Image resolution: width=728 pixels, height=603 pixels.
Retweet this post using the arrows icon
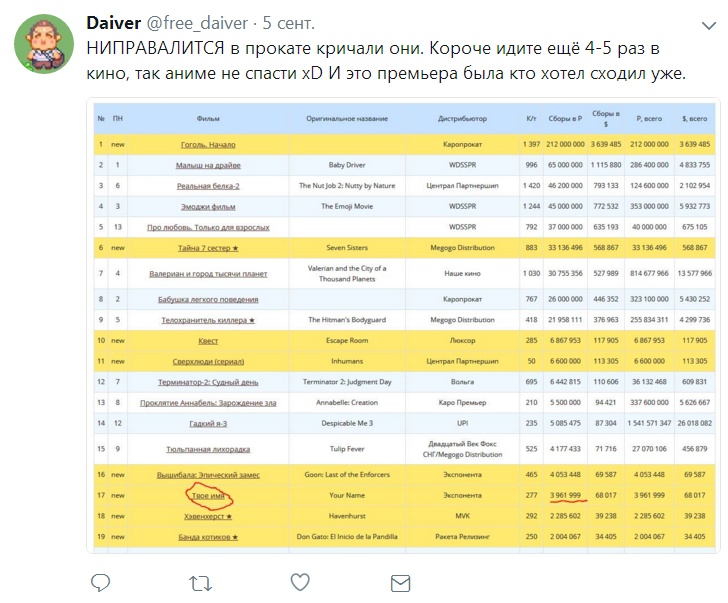click(x=201, y=583)
